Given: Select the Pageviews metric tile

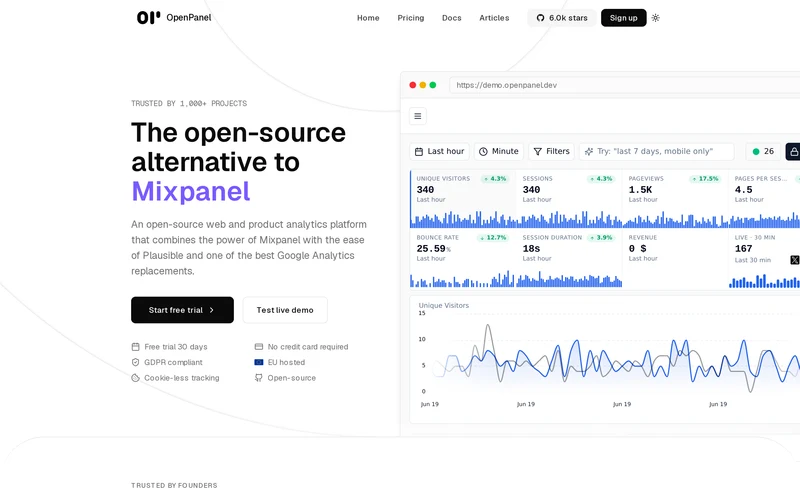Looking at the screenshot, I should click(675, 199).
